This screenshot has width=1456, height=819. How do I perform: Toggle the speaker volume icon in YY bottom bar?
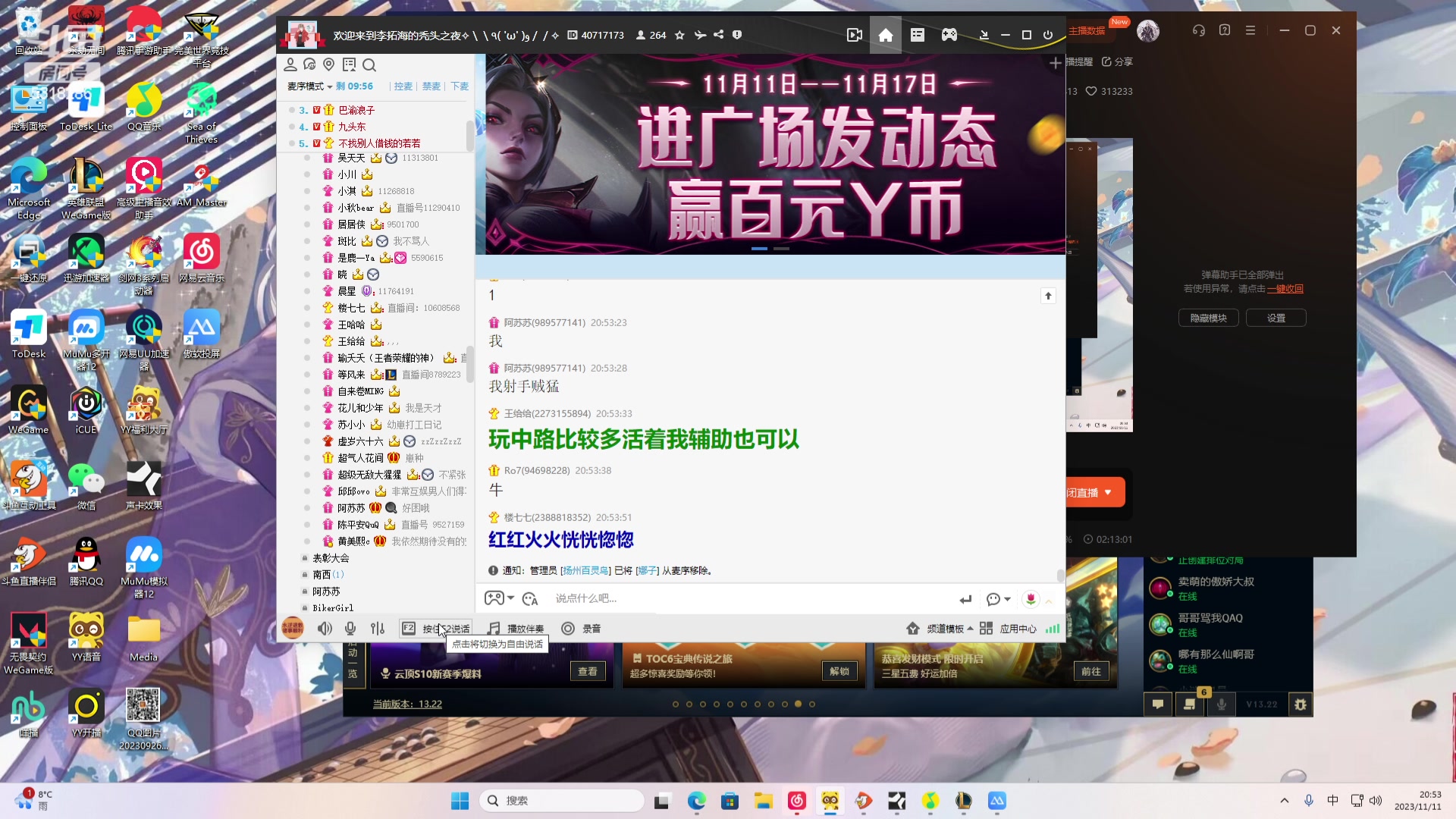[325, 629]
